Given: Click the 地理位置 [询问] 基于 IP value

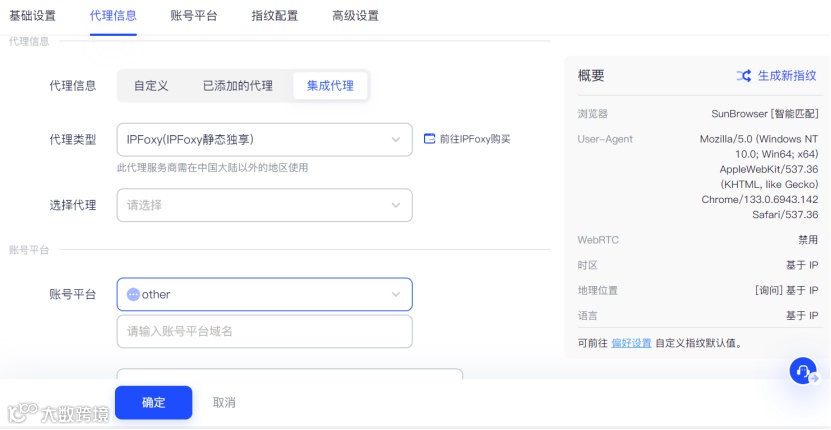Looking at the screenshot, I should coord(786,291).
